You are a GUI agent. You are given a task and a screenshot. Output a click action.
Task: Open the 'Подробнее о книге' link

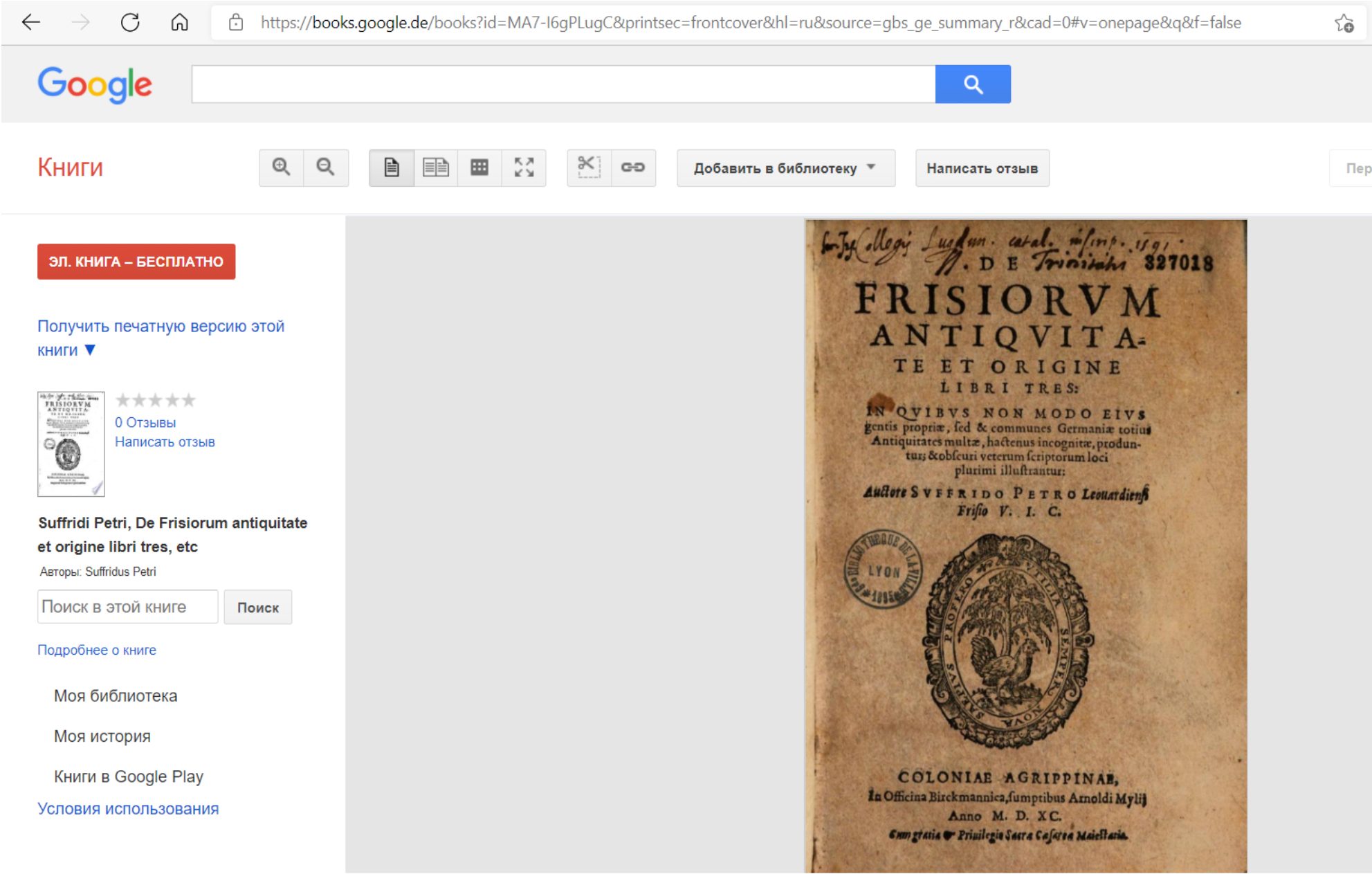pyautogui.click(x=97, y=650)
